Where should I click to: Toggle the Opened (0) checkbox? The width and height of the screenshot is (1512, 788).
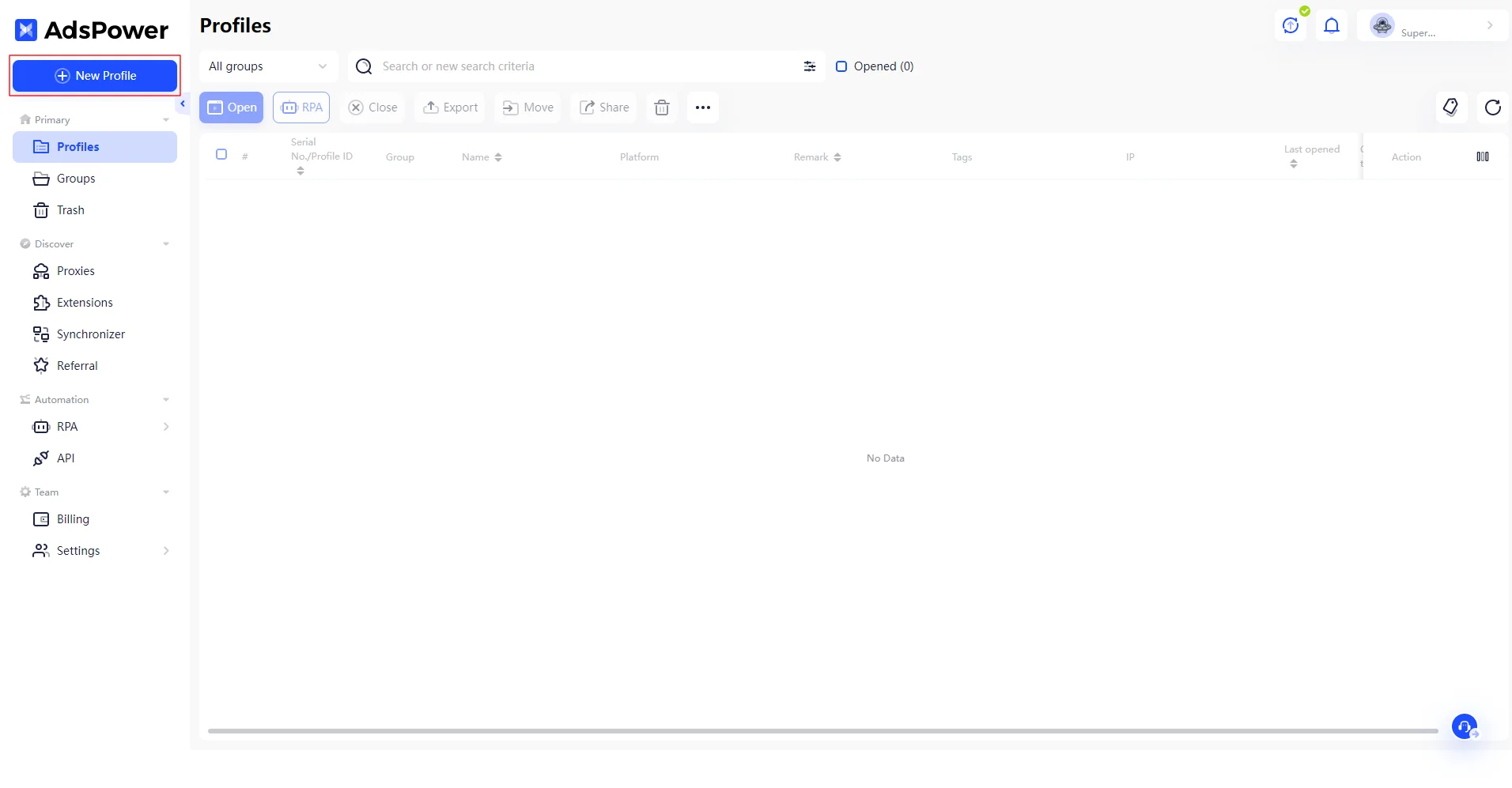click(841, 66)
